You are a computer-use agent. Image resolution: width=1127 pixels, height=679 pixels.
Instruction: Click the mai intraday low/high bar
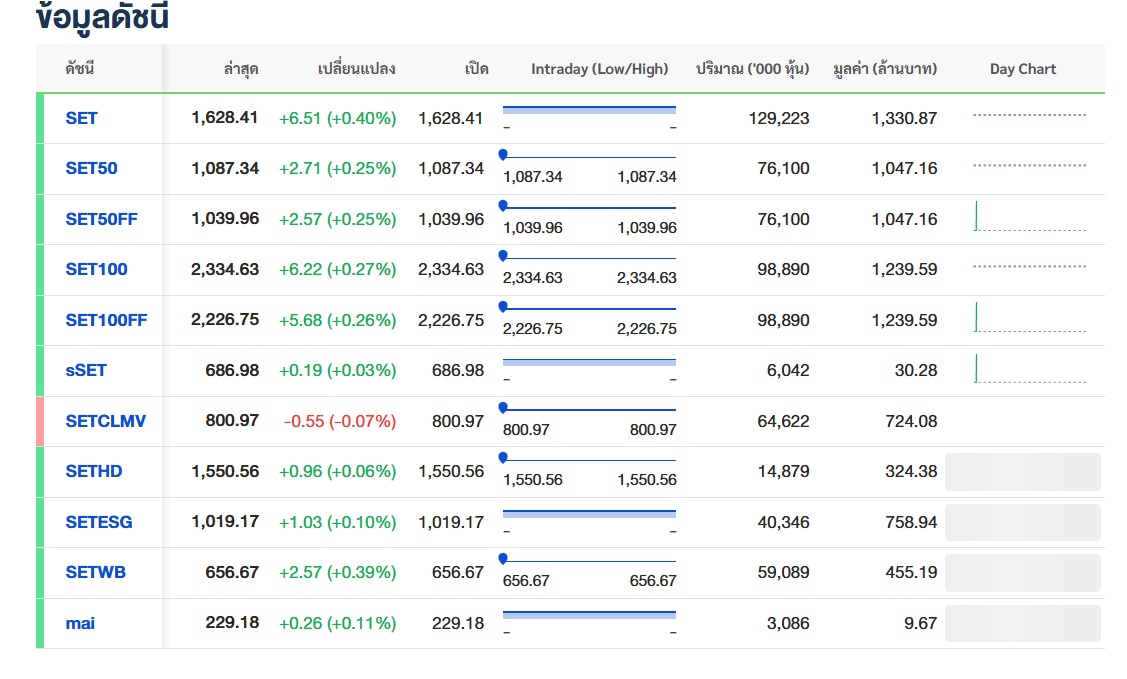pyautogui.click(x=589, y=615)
